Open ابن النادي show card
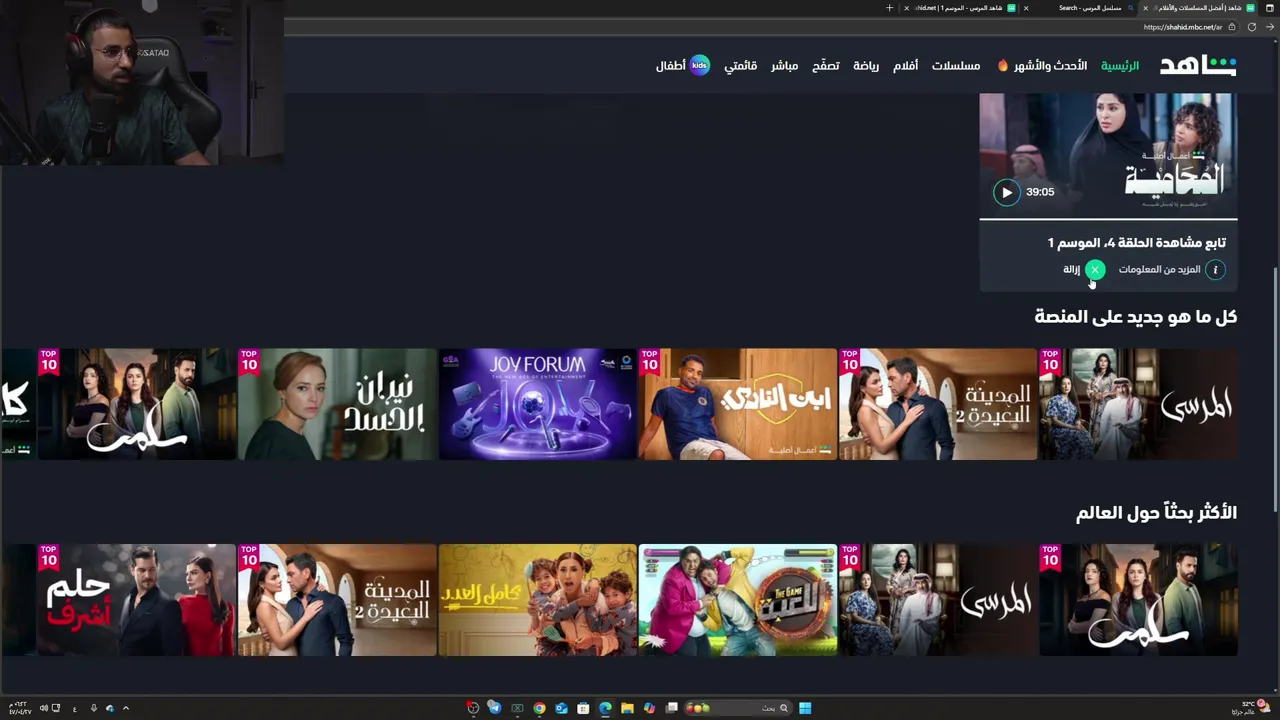 coord(738,404)
